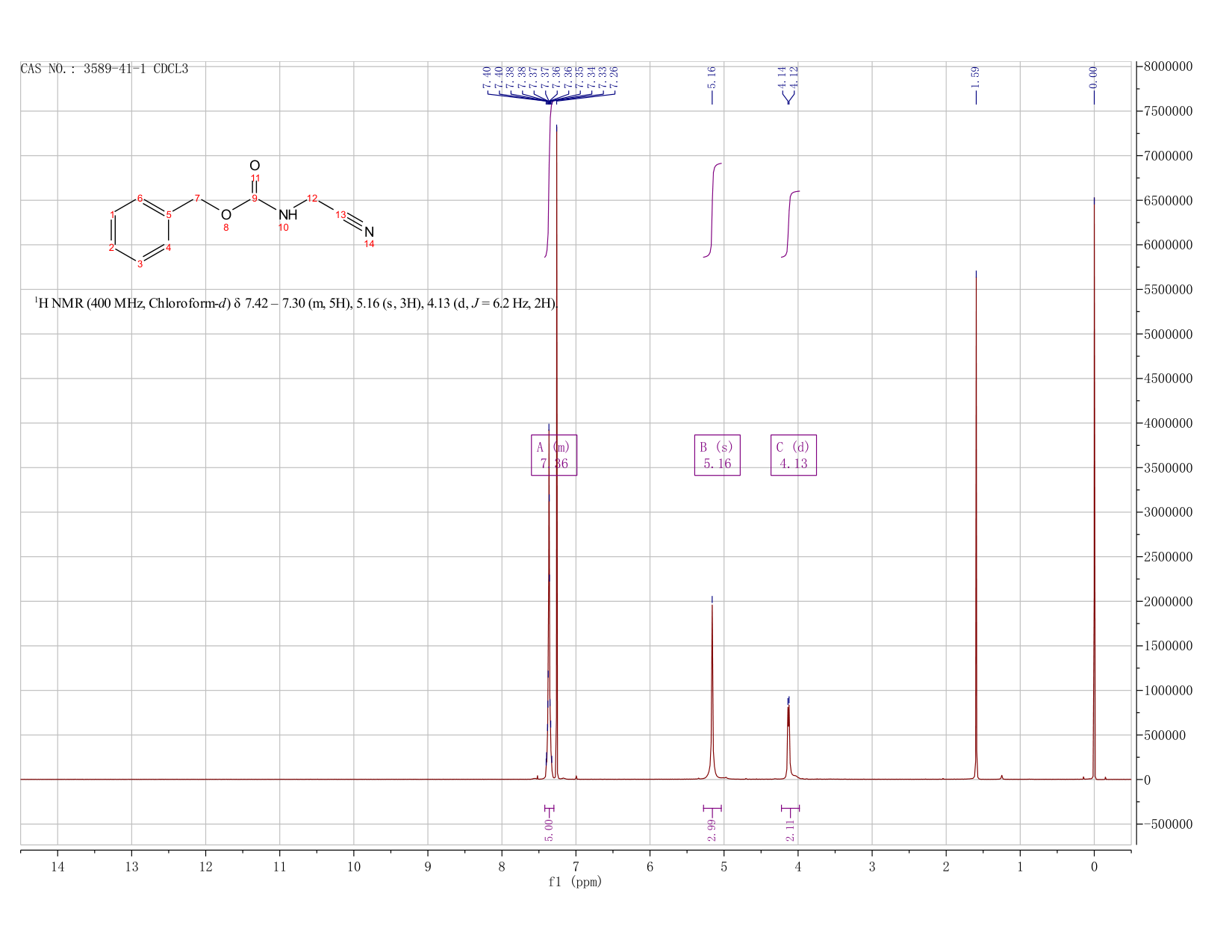Click the peak label '4.14' at top
The image size is (1232, 952).
click(x=783, y=76)
